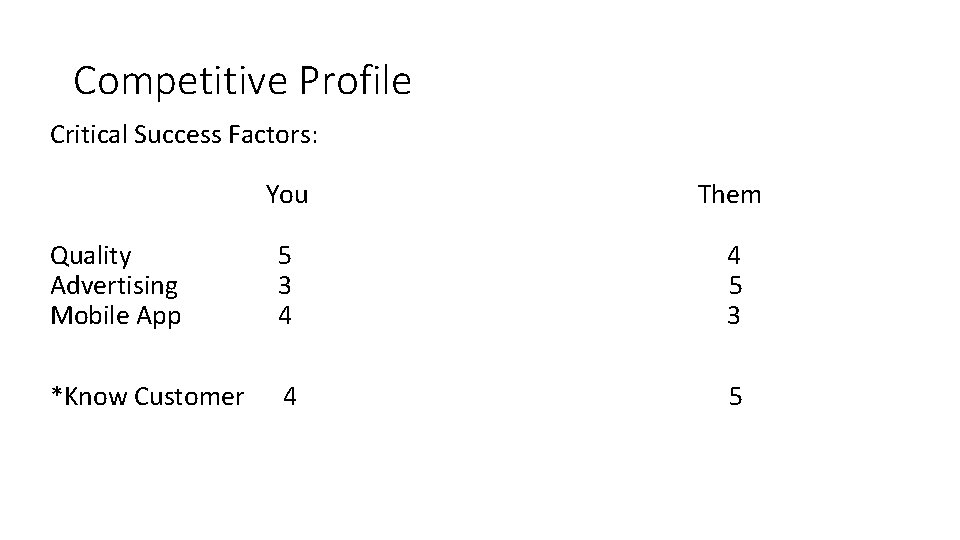Viewport: 960px width, 540px height.
Task: Select the Critical Success Factors heading
Action: (x=184, y=135)
